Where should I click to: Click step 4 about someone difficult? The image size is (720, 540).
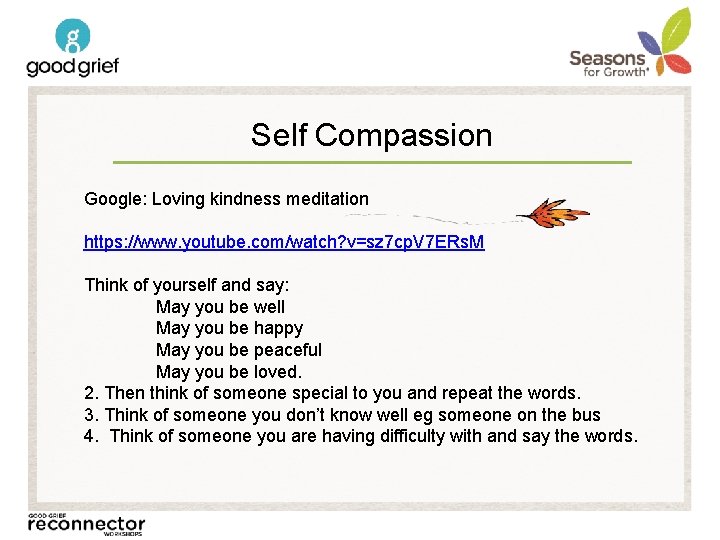click(x=361, y=436)
